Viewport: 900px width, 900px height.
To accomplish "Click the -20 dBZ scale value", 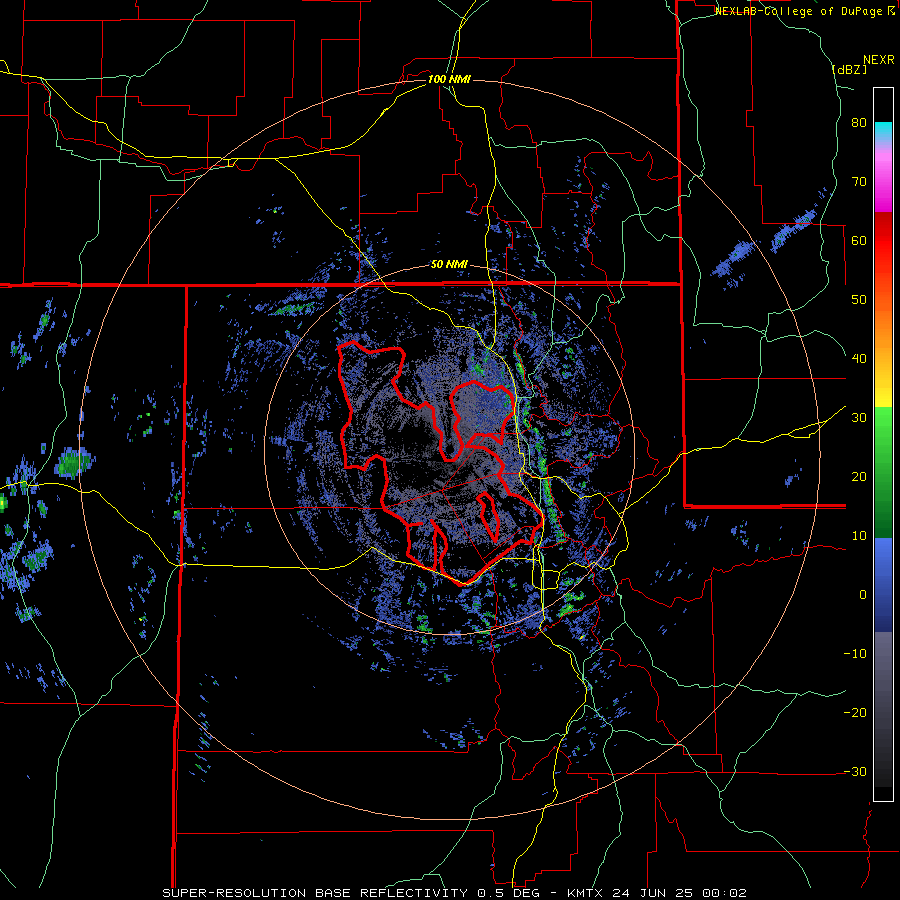I will coord(855,713).
